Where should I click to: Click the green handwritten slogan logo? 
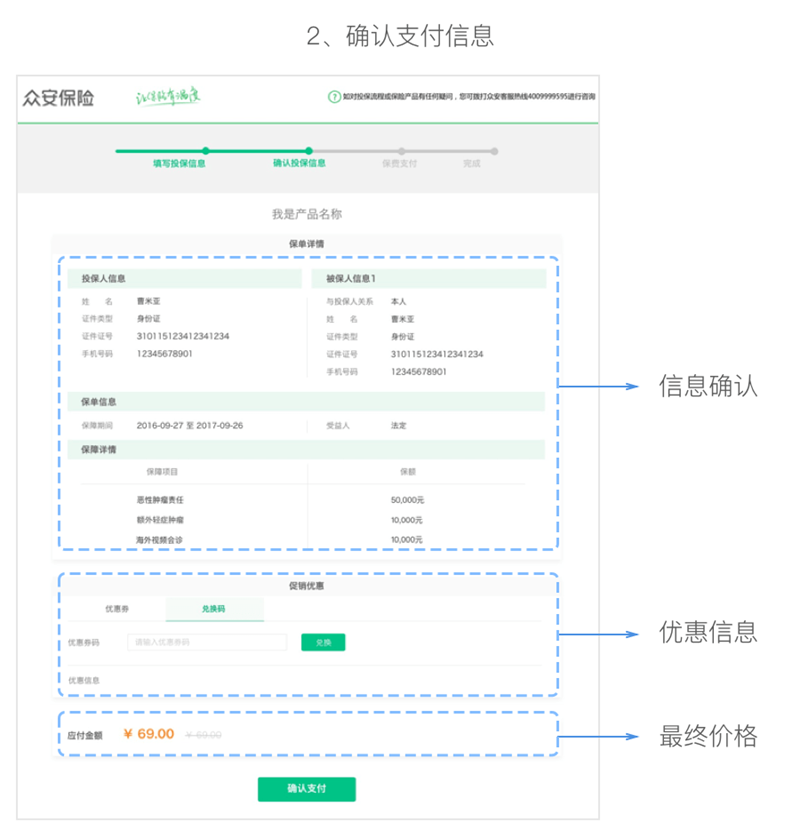[x=168, y=97]
